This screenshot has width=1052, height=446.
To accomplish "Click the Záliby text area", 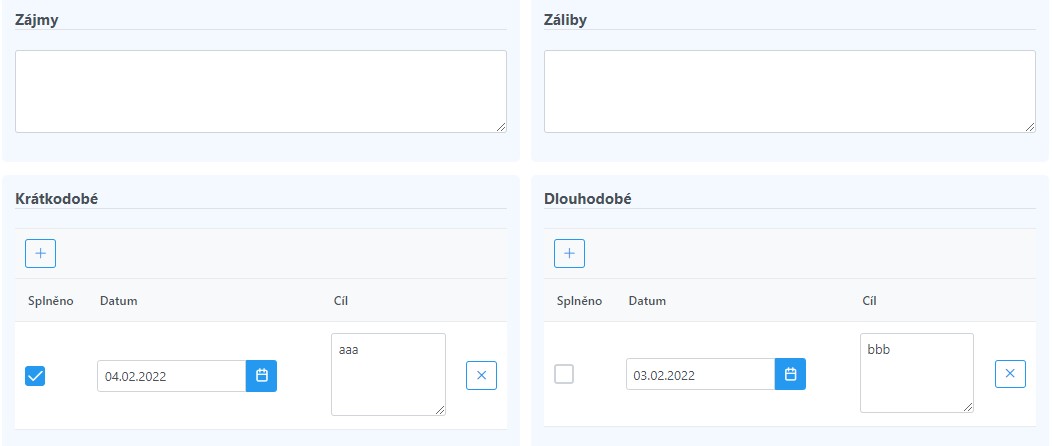I will point(790,91).
